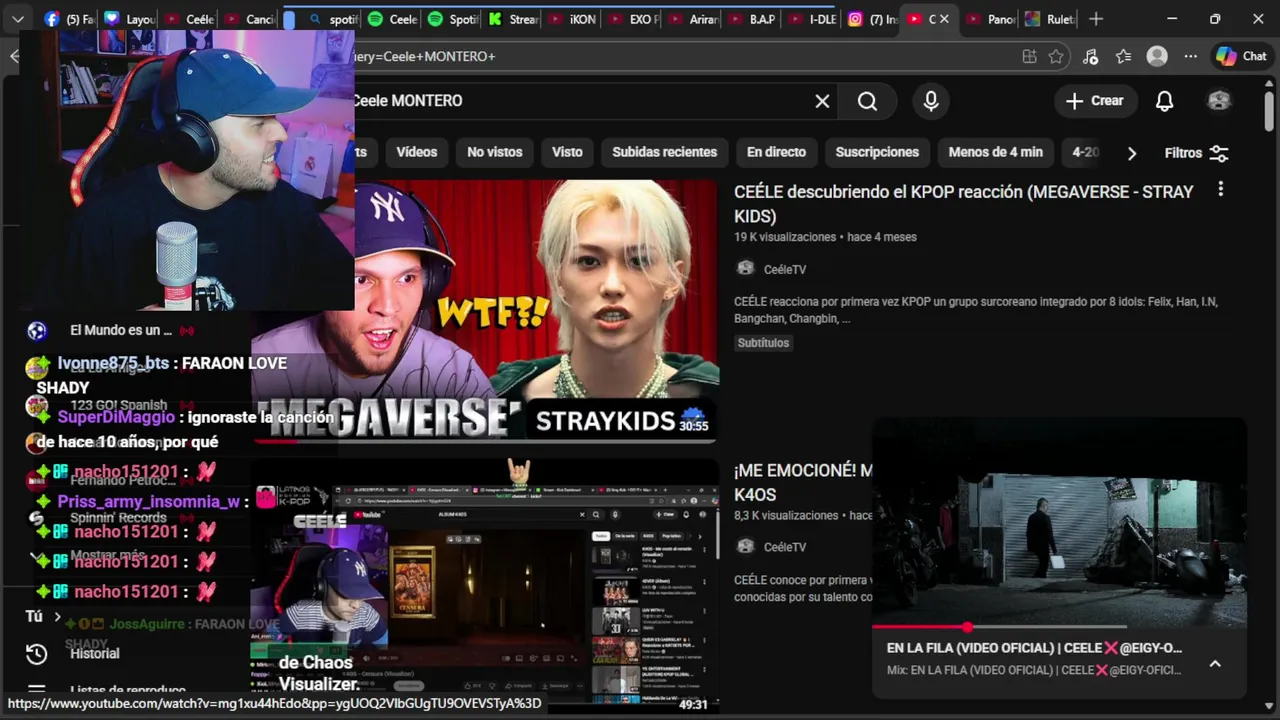Switch to the Instagram tab
Image resolution: width=1280 pixels, height=720 pixels.
point(872,19)
